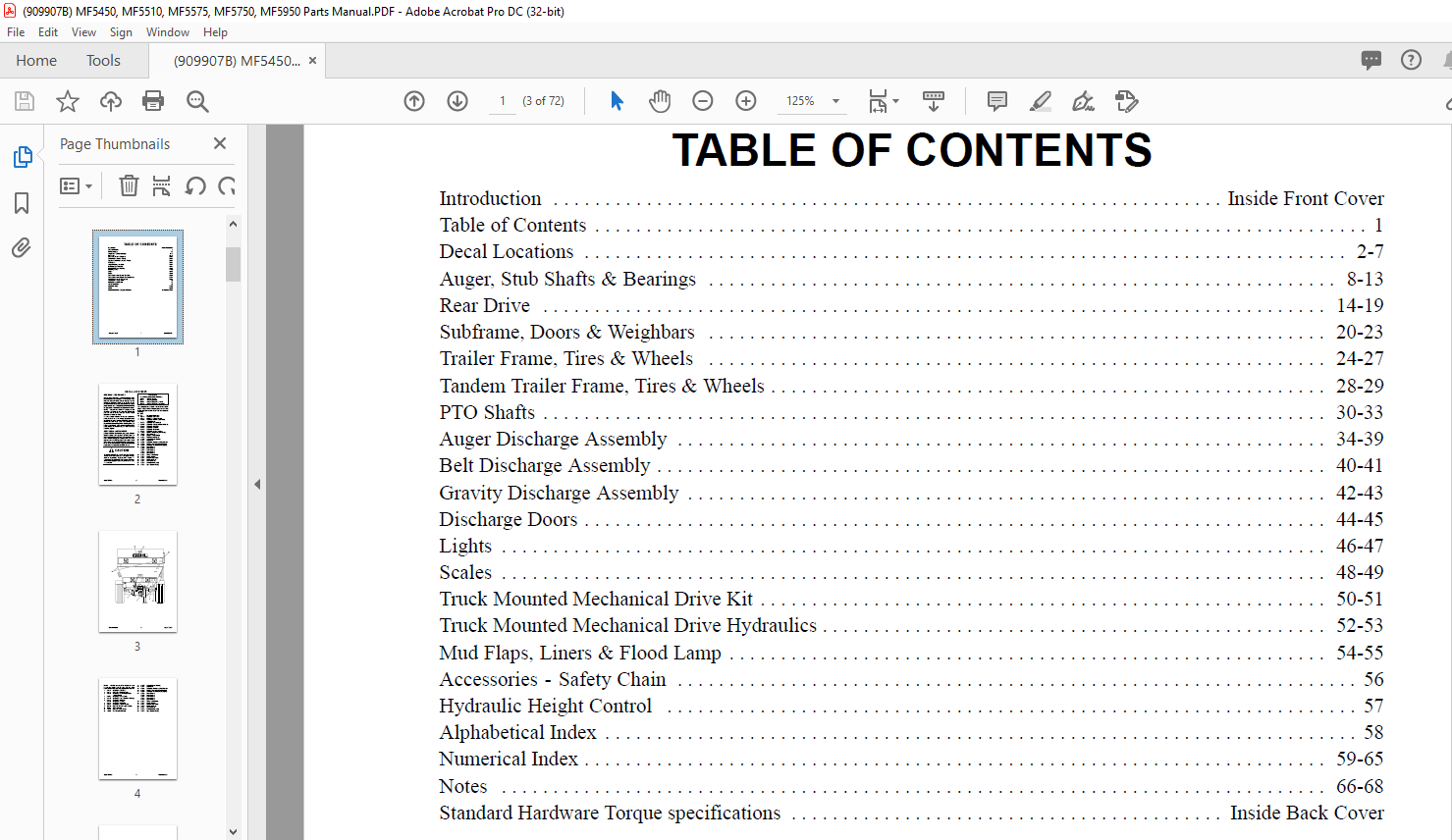Open the page break insert tool
The width and height of the screenshot is (1452, 840).
162,185
